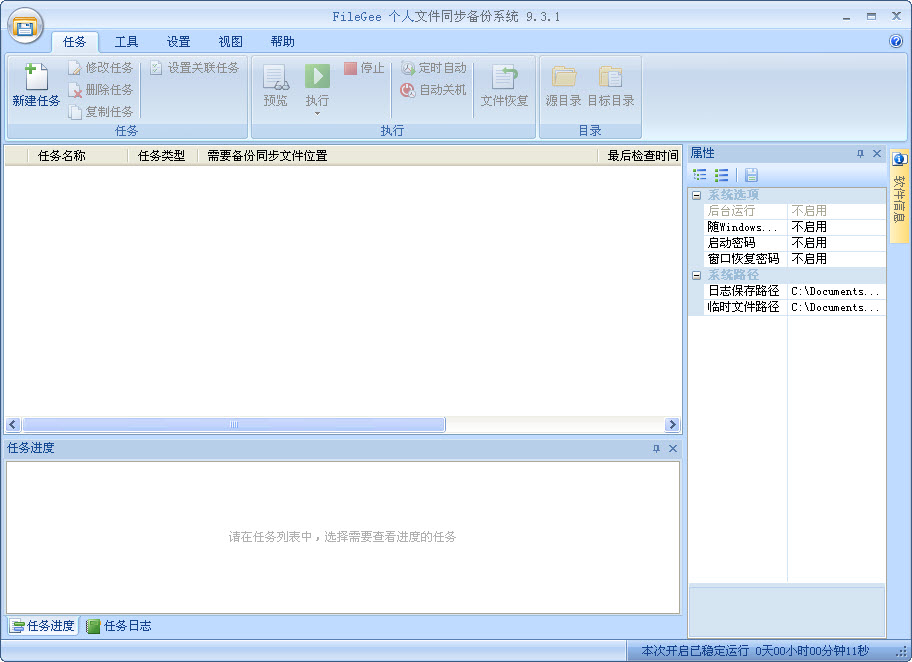This screenshot has height=662, width=912.
Task: Click path value of 临时文件路径
Action: click(835, 307)
